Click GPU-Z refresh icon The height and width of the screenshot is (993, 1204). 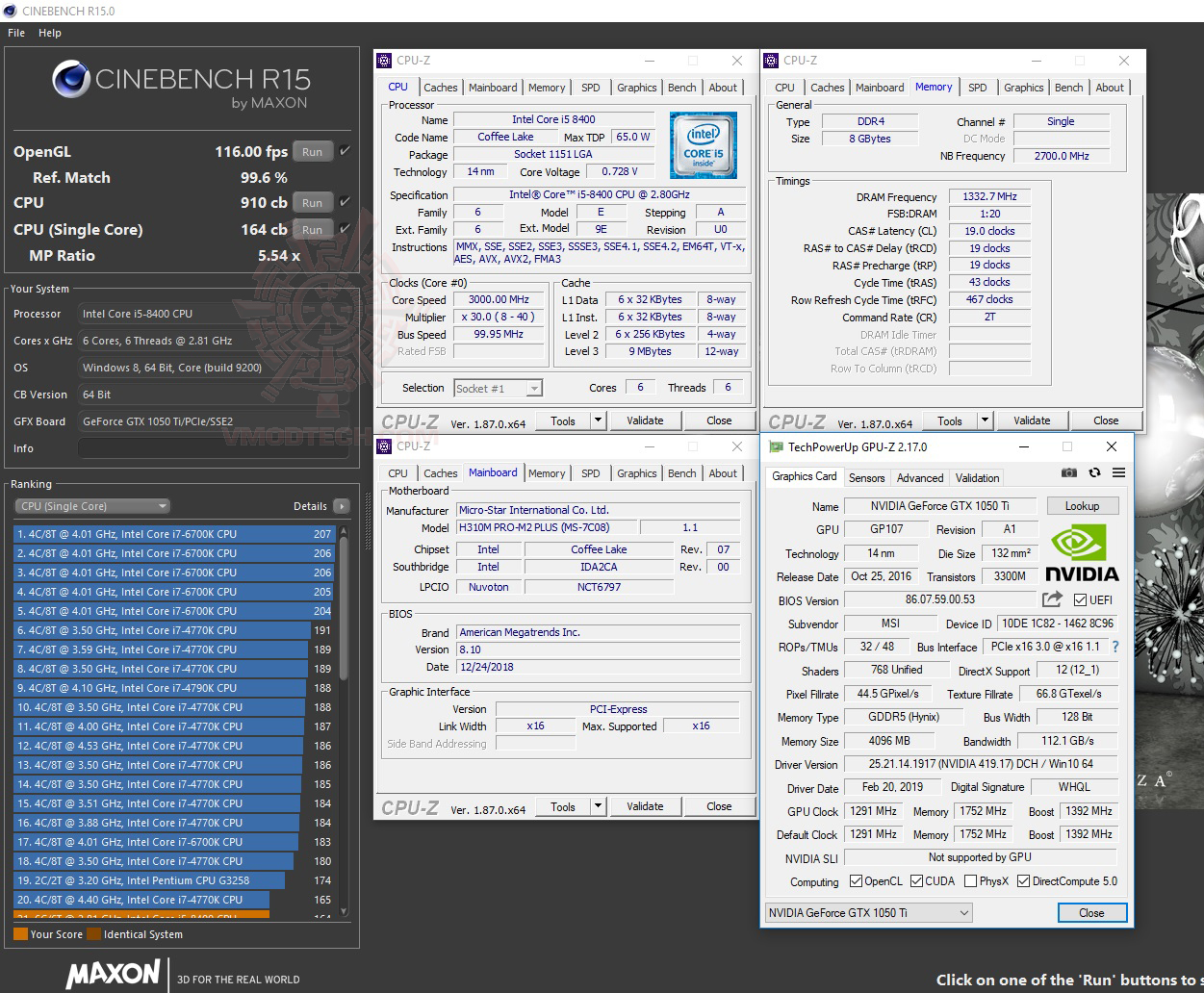pos(1094,472)
